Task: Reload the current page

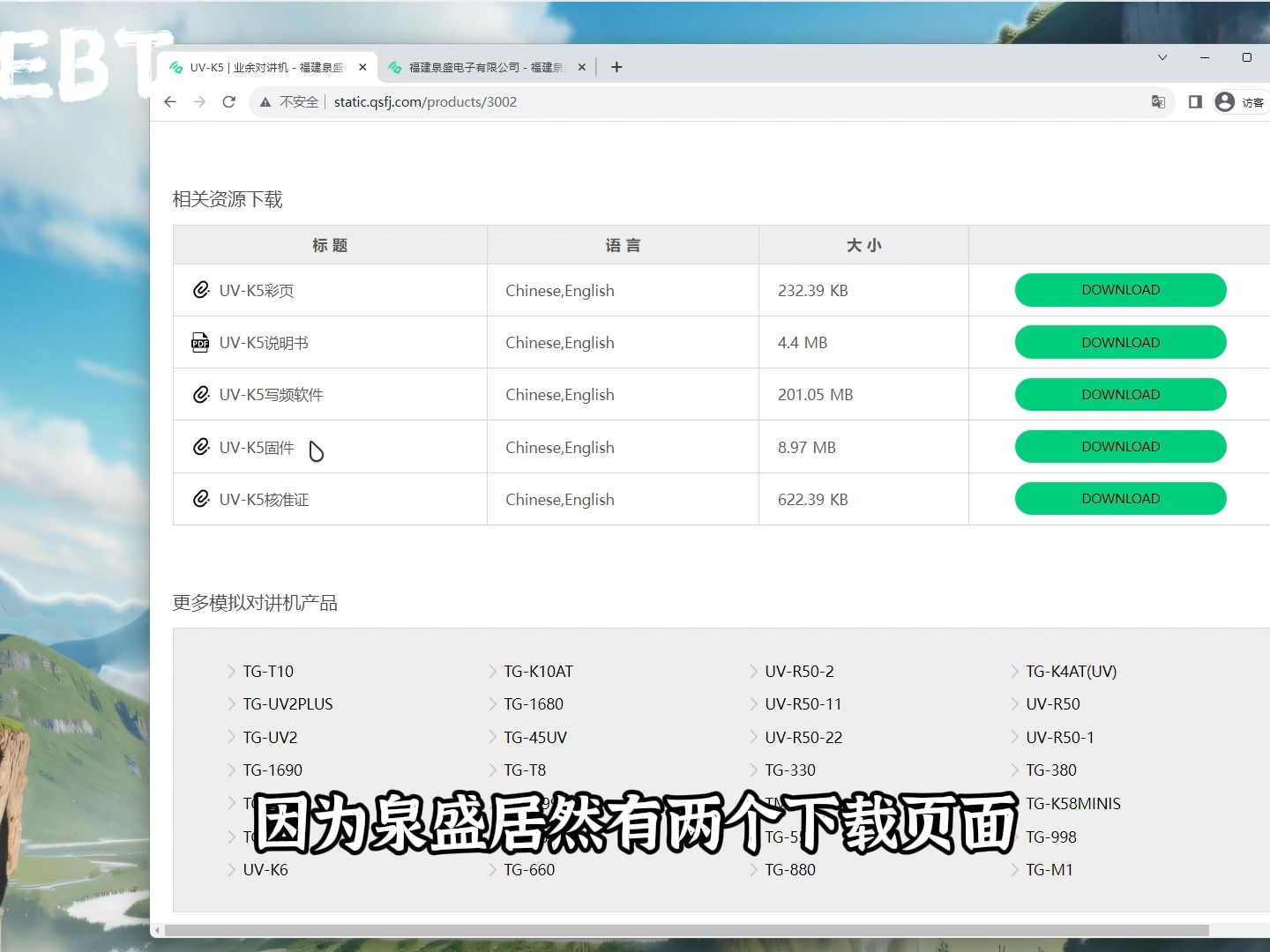Action: 229,102
